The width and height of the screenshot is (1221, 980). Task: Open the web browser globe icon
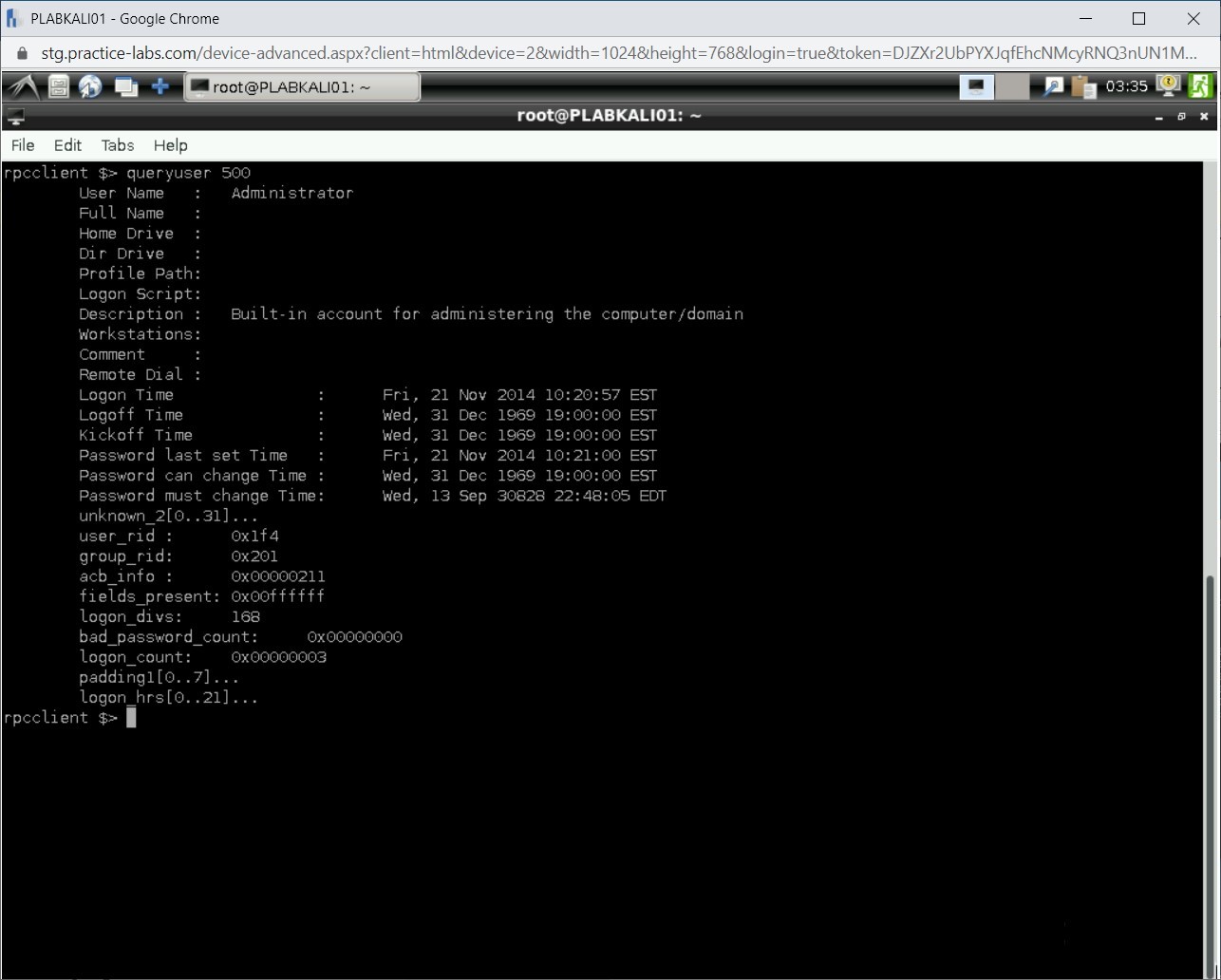pyautogui.click(x=90, y=87)
